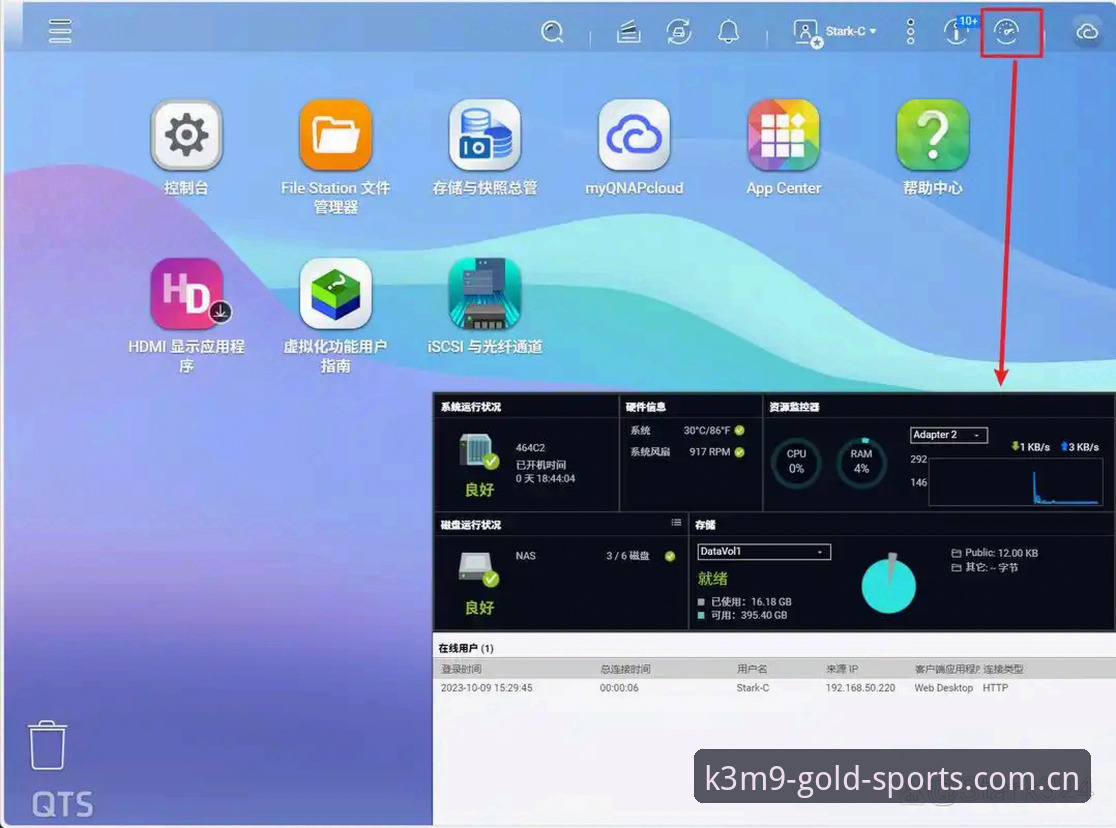Open the 资源监控器 panel header
Screen dimensions: 1116x828
(x=794, y=407)
